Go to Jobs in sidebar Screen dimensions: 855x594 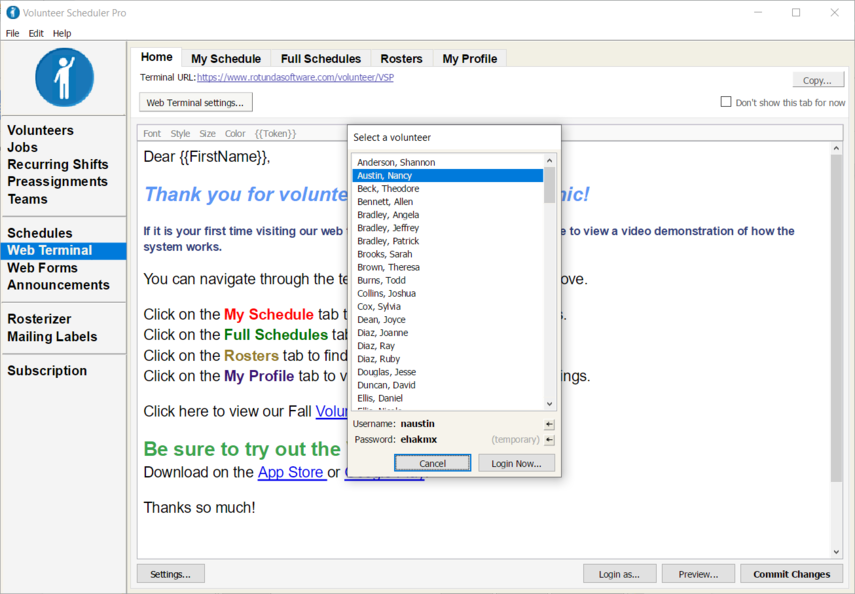click(22, 147)
